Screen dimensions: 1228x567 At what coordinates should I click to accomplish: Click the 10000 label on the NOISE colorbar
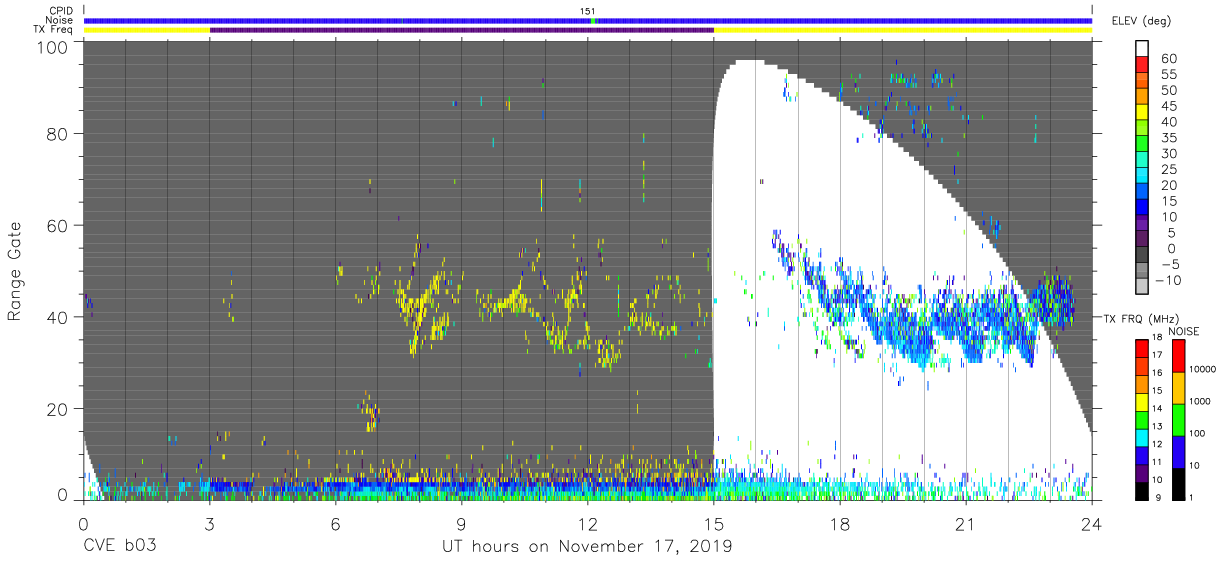pyautogui.click(x=1204, y=371)
